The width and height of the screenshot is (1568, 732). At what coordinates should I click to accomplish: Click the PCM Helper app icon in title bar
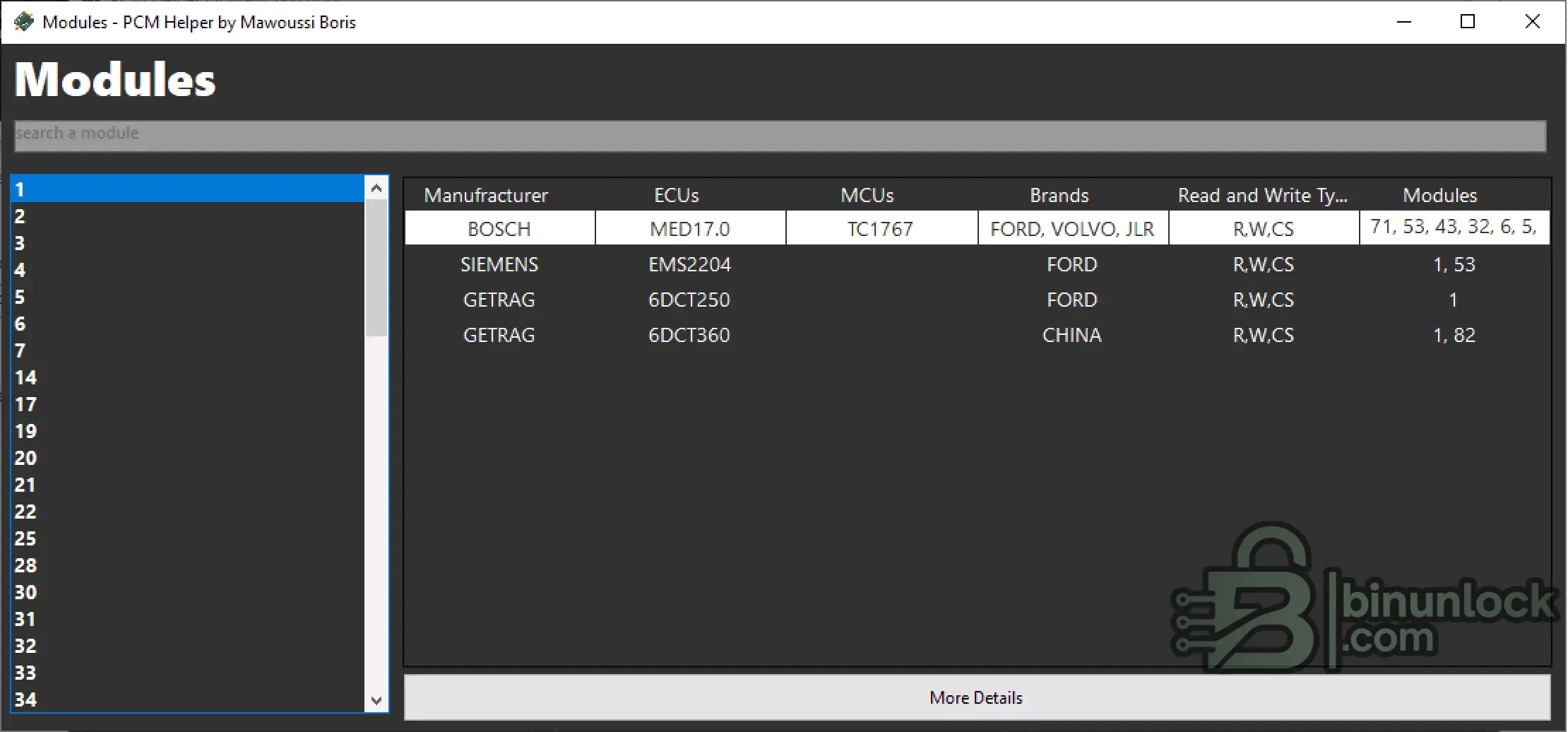pyautogui.click(x=24, y=22)
